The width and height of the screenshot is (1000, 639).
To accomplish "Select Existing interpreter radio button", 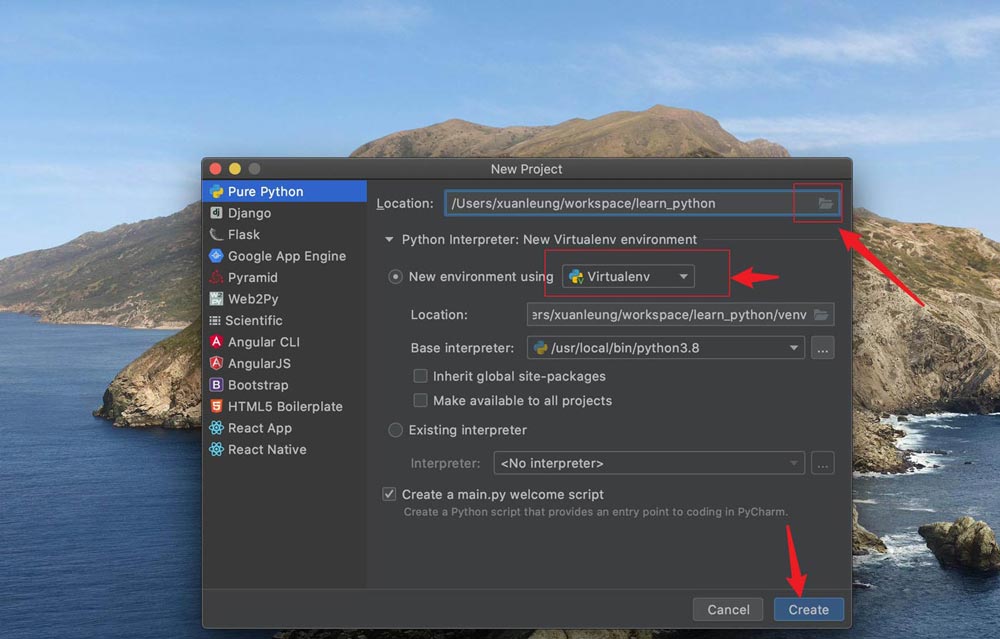I will [x=395, y=430].
